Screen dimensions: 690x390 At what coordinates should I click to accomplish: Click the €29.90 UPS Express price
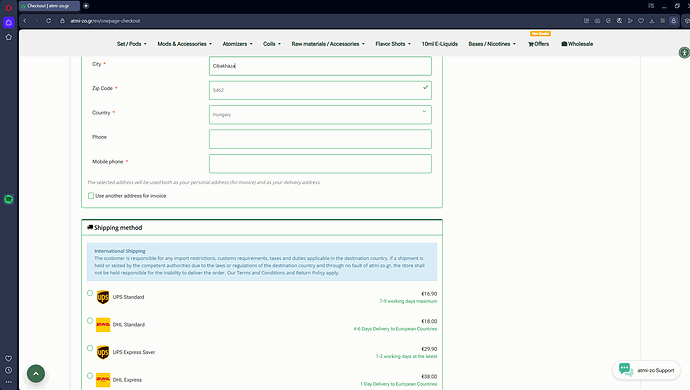429,349
